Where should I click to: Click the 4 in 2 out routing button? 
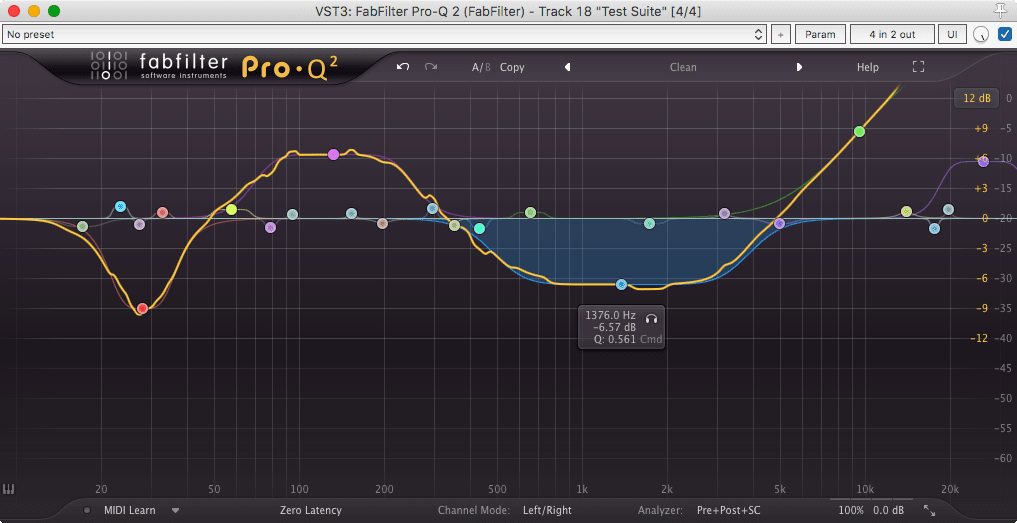tap(892, 34)
